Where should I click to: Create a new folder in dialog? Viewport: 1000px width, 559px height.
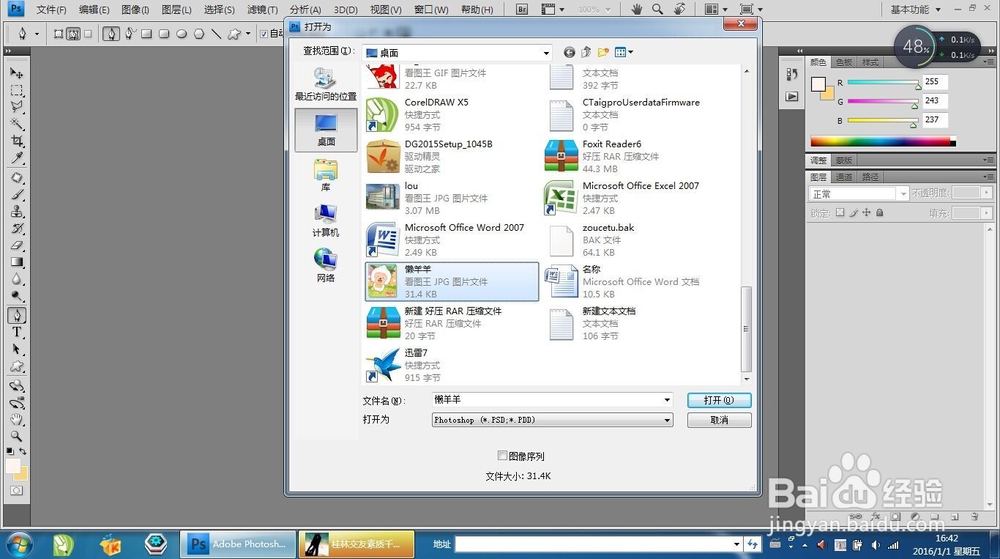[x=603, y=52]
